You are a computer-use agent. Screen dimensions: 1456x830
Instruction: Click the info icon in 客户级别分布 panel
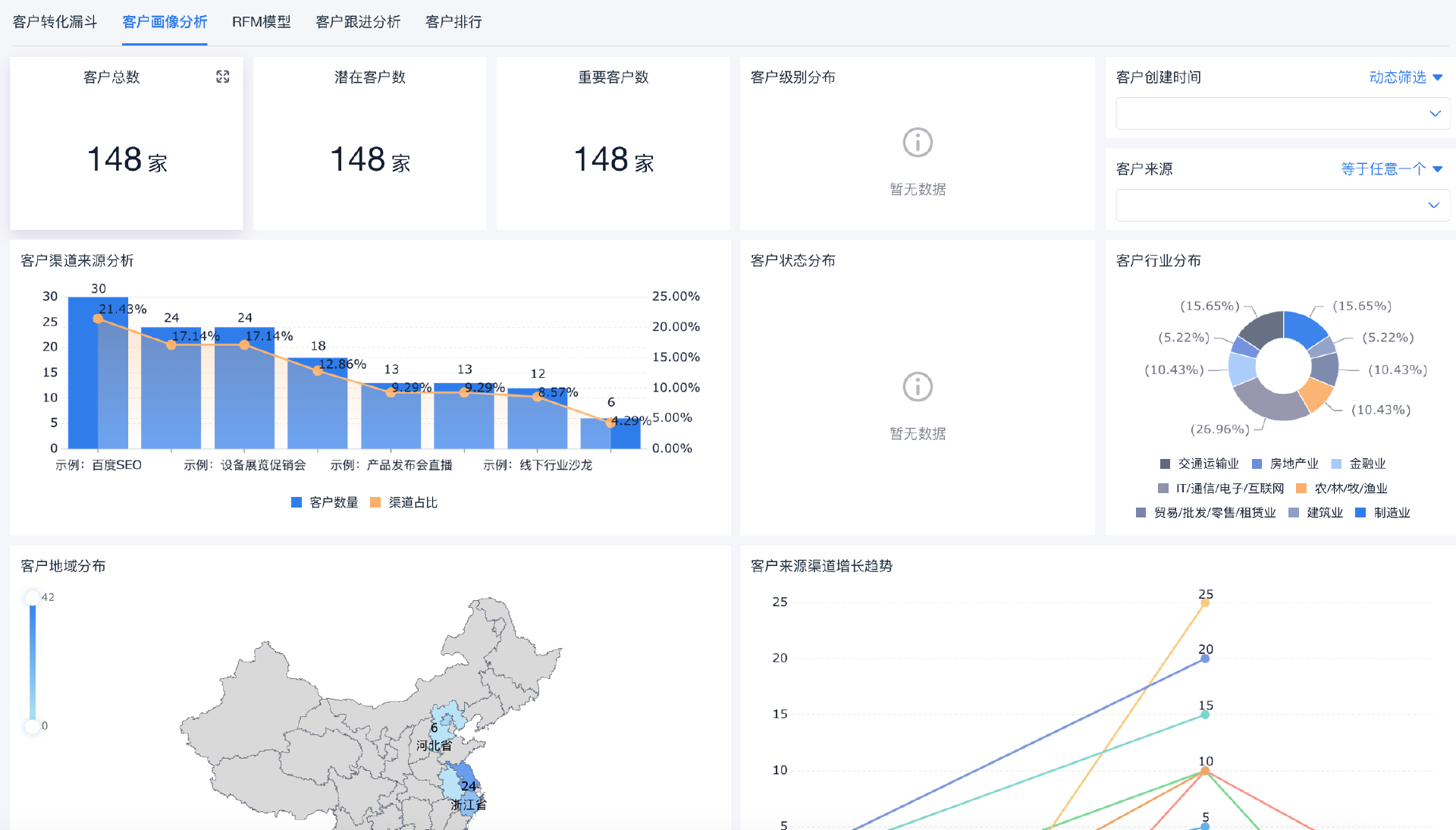pos(917,143)
